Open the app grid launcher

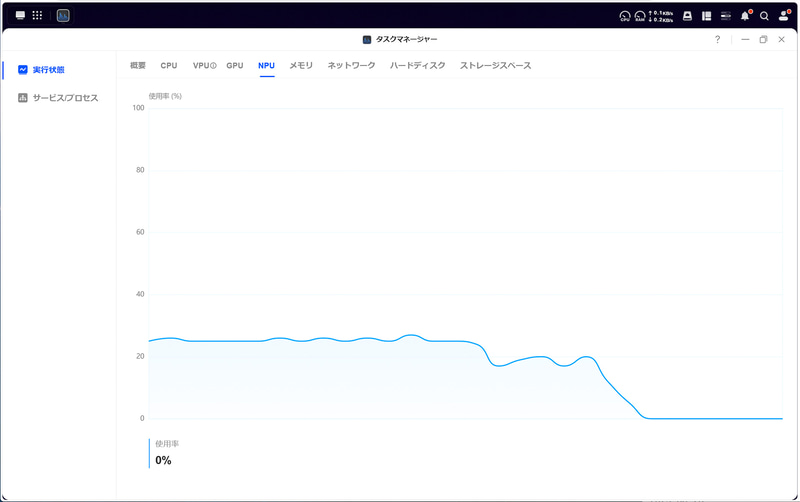(x=37, y=16)
